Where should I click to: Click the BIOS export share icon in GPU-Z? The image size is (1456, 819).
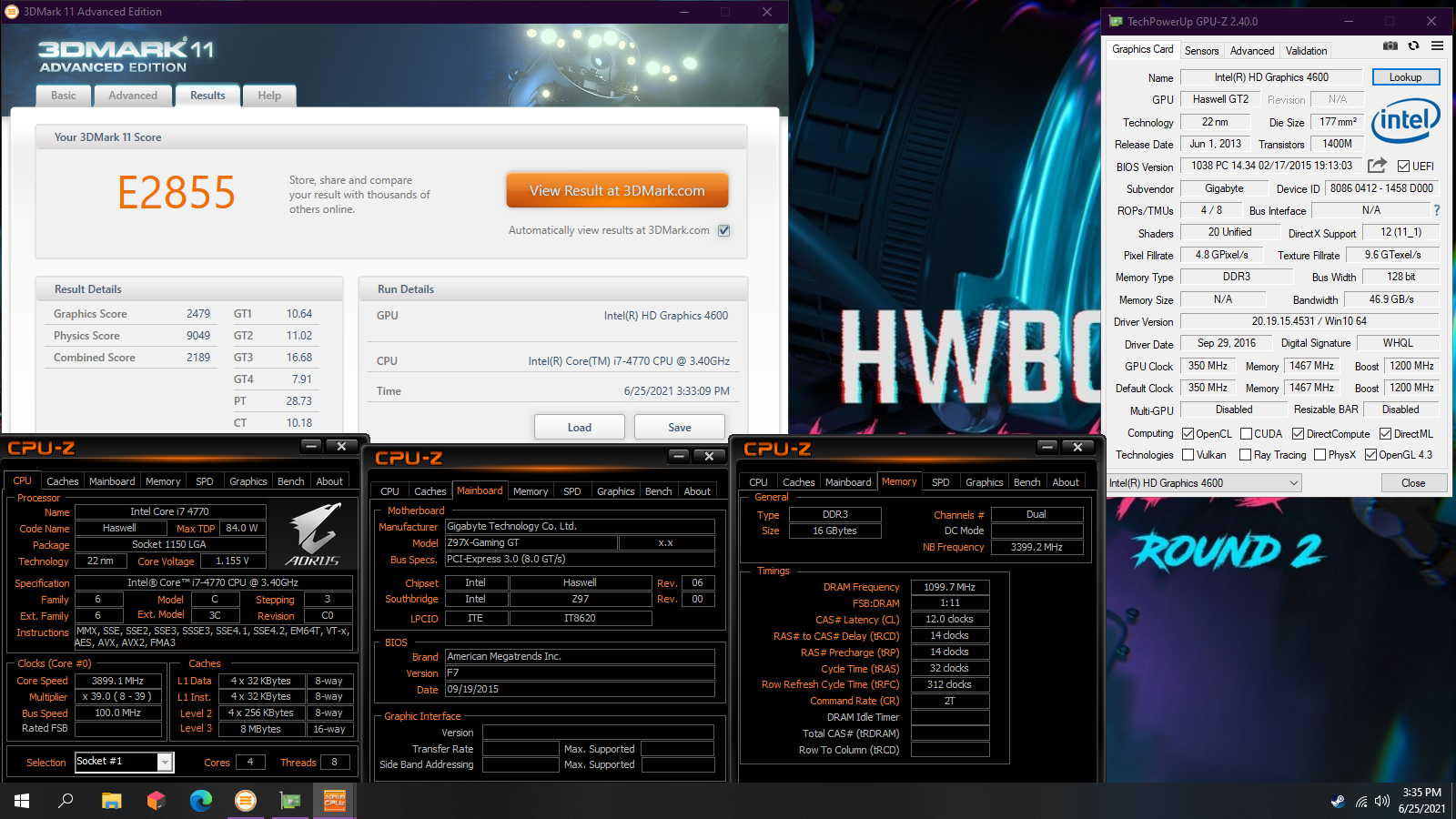click(x=1377, y=165)
